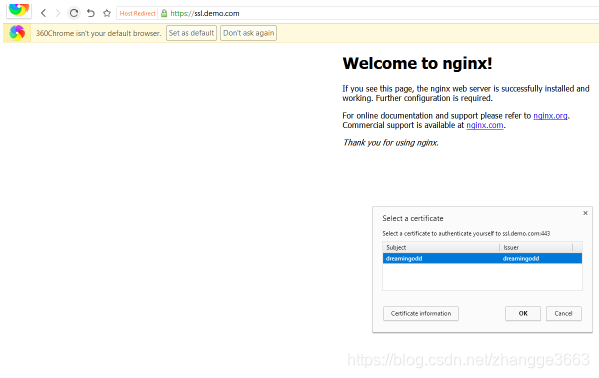This screenshot has width=599, height=378.
Task: Reload the page with the refresh icon
Action: pos(74,13)
